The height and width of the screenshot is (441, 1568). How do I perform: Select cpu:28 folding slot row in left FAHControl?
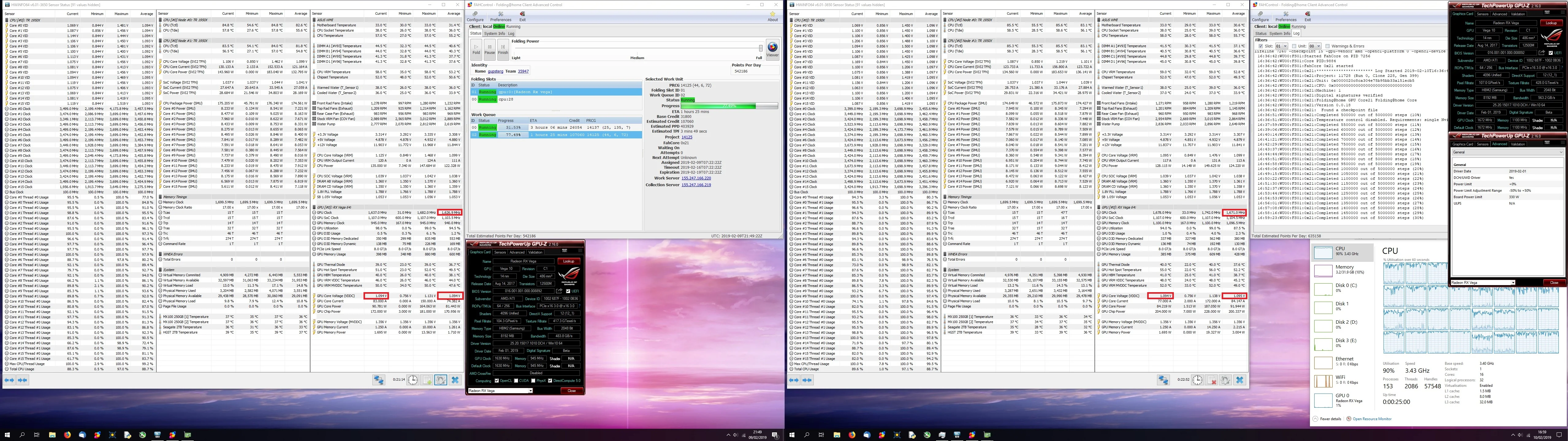(x=556, y=99)
